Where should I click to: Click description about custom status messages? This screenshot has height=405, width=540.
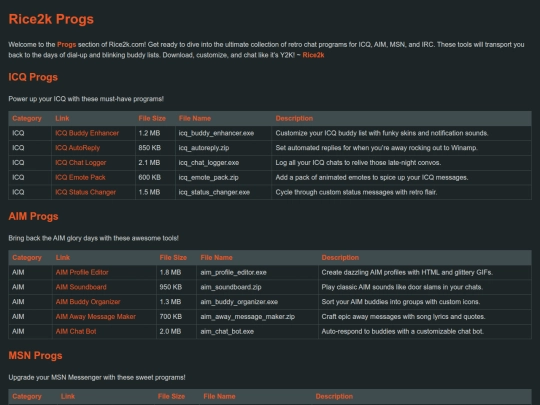point(356,192)
